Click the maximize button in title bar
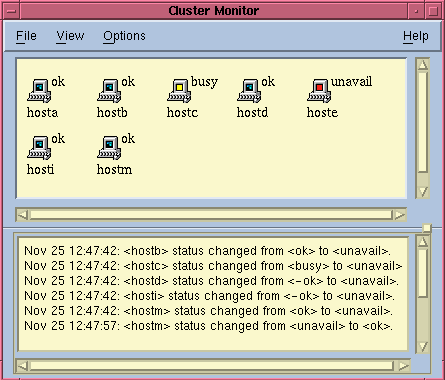Screen dimensions: 445x380 click(433, 11)
